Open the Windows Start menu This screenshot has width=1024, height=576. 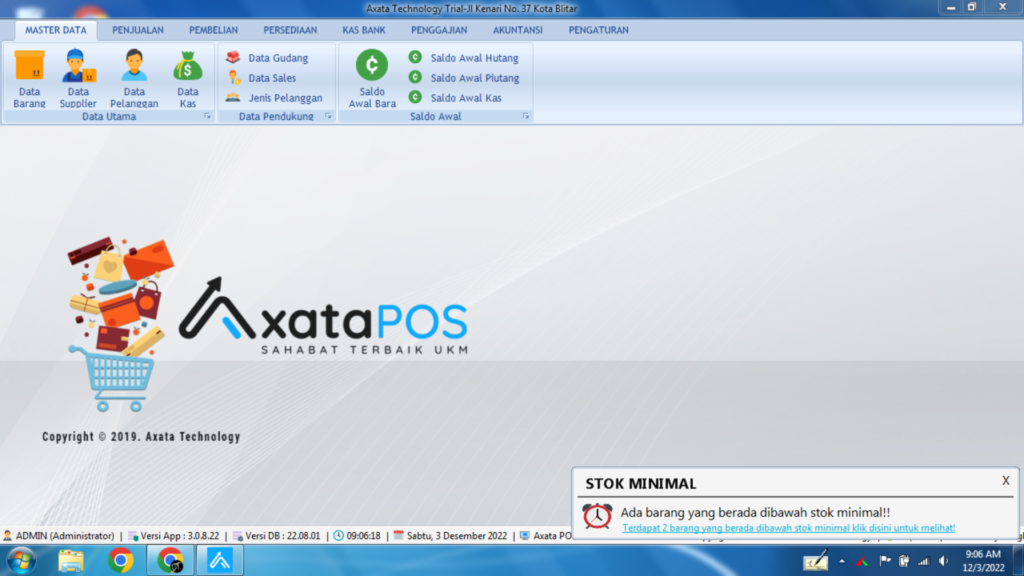pos(21,560)
